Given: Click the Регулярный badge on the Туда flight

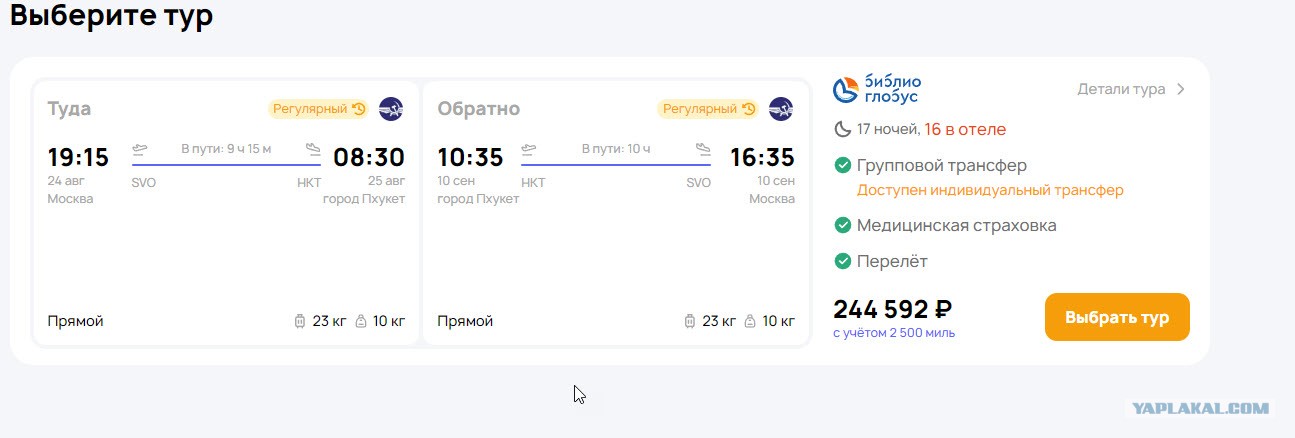Looking at the screenshot, I should 318,109.
